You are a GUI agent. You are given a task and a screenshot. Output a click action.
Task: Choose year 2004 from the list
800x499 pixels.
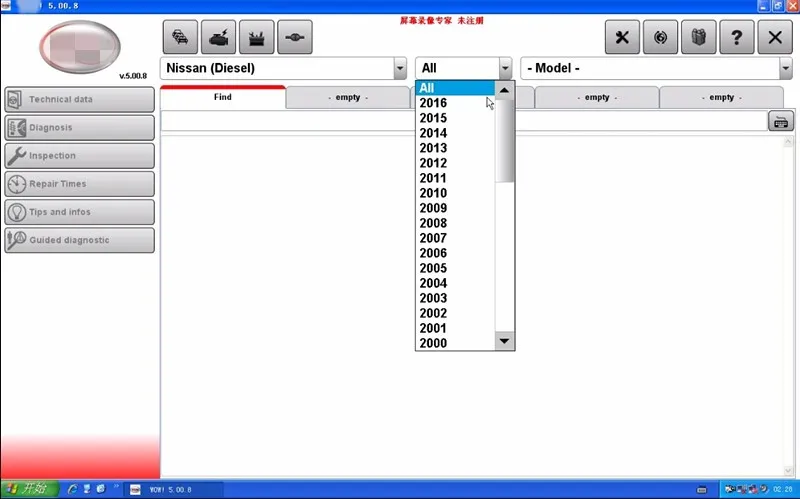coord(455,283)
